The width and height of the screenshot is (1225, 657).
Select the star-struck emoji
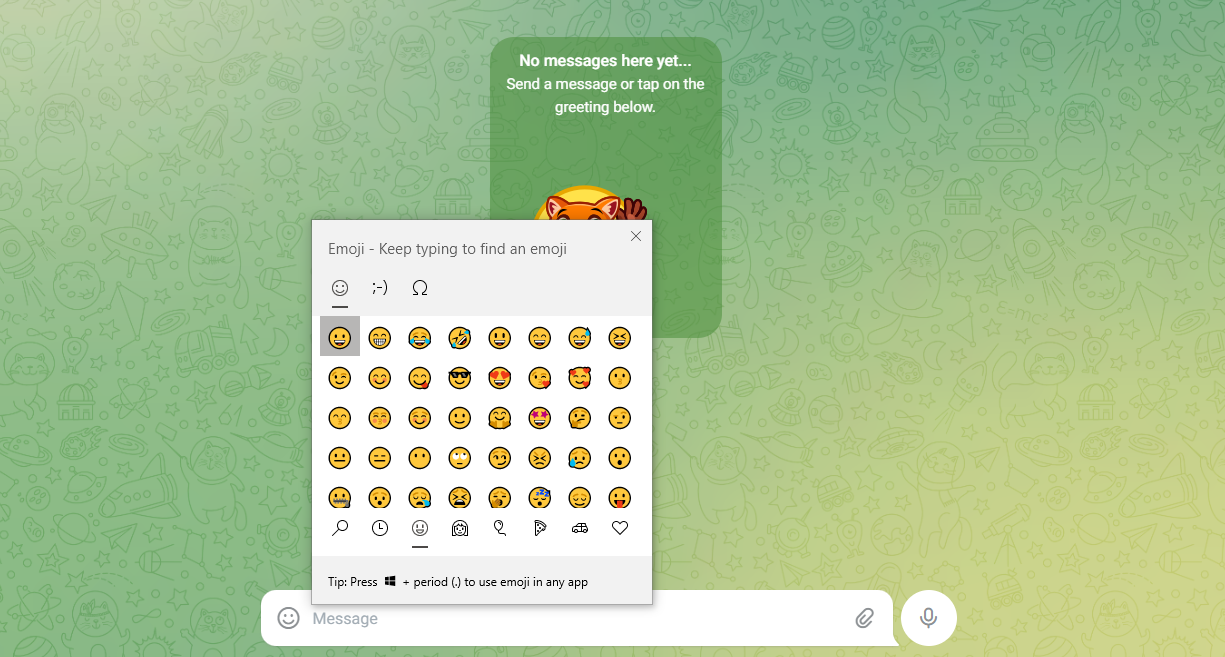[540, 418]
